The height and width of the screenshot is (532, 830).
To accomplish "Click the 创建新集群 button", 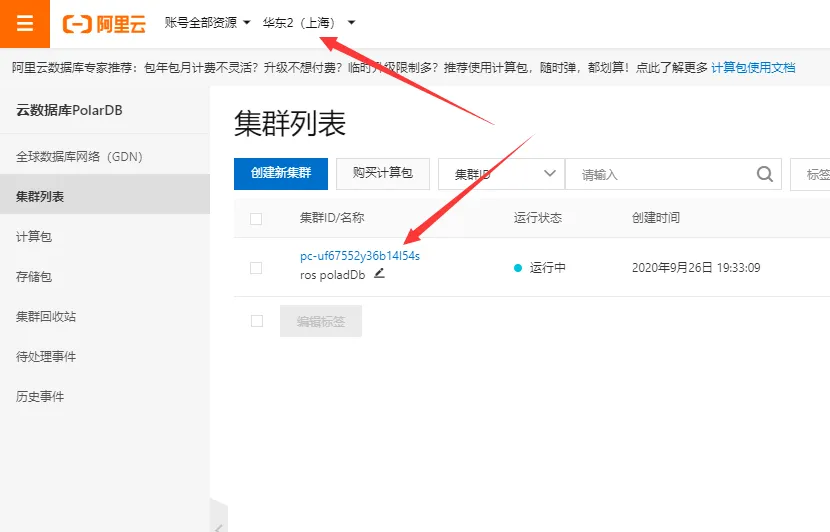I will click(x=281, y=174).
